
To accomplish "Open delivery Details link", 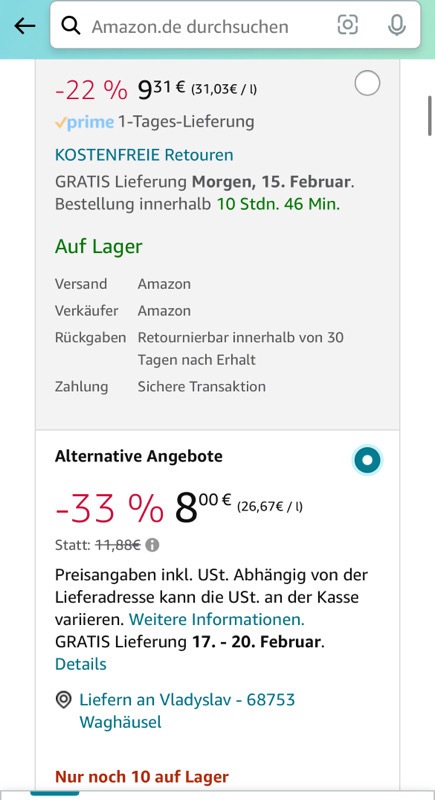I will 81,664.
